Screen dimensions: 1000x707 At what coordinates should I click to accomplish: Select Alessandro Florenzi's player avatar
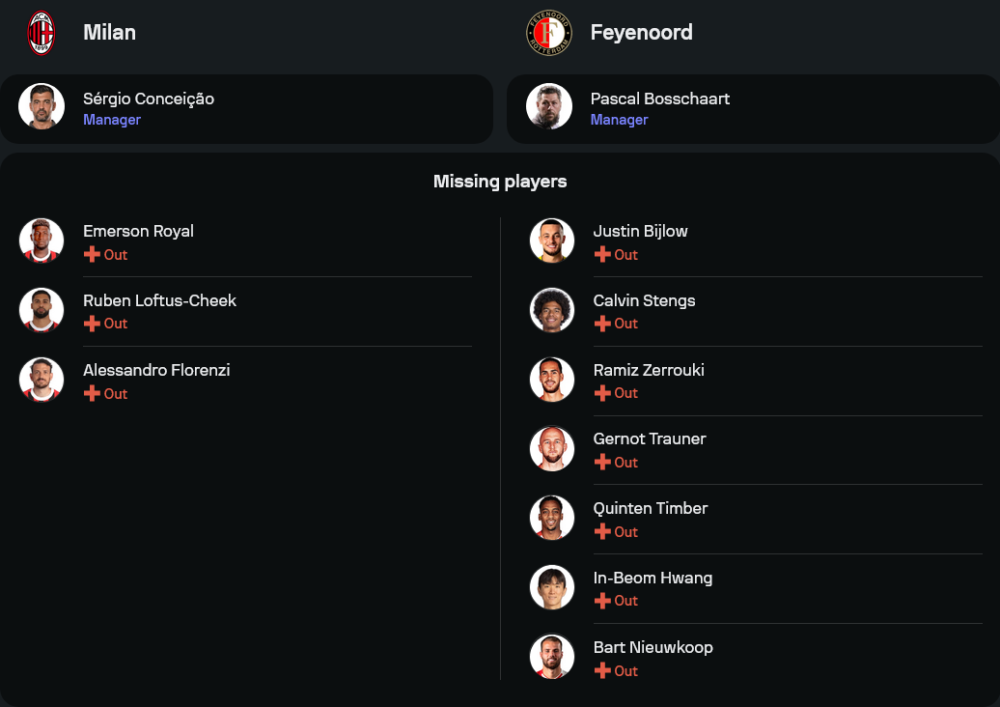pos(41,380)
